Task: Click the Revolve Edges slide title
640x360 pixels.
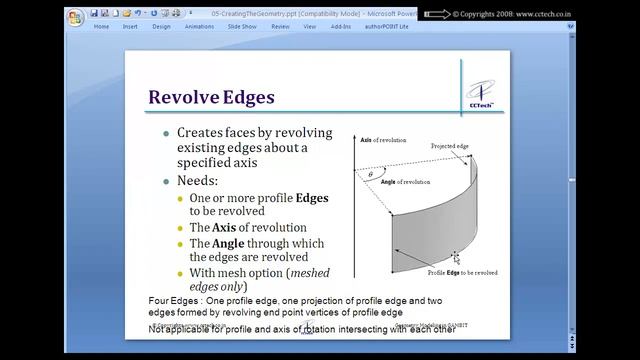Action: (211, 97)
